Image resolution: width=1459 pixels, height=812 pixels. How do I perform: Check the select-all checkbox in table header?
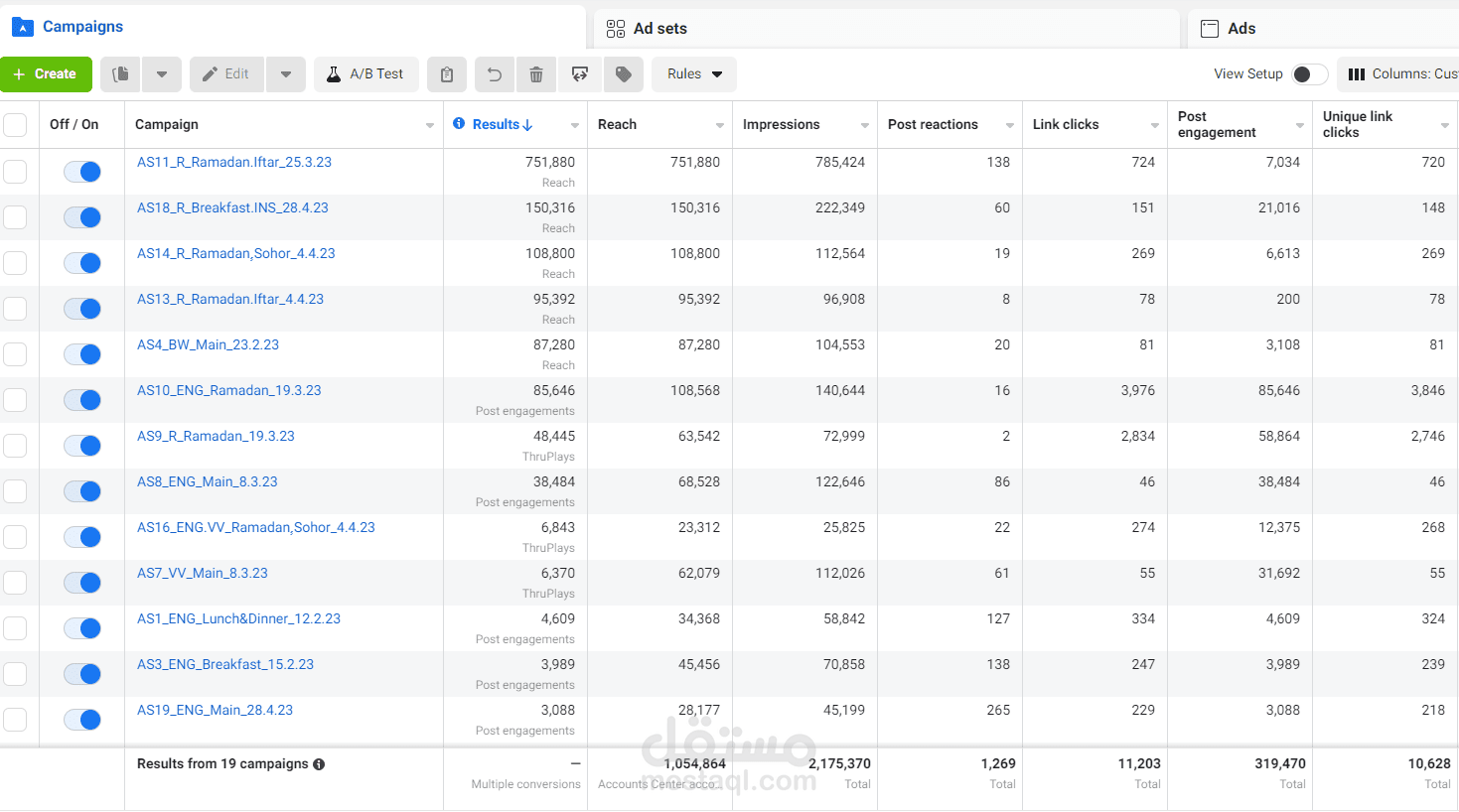[x=15, y=125]
